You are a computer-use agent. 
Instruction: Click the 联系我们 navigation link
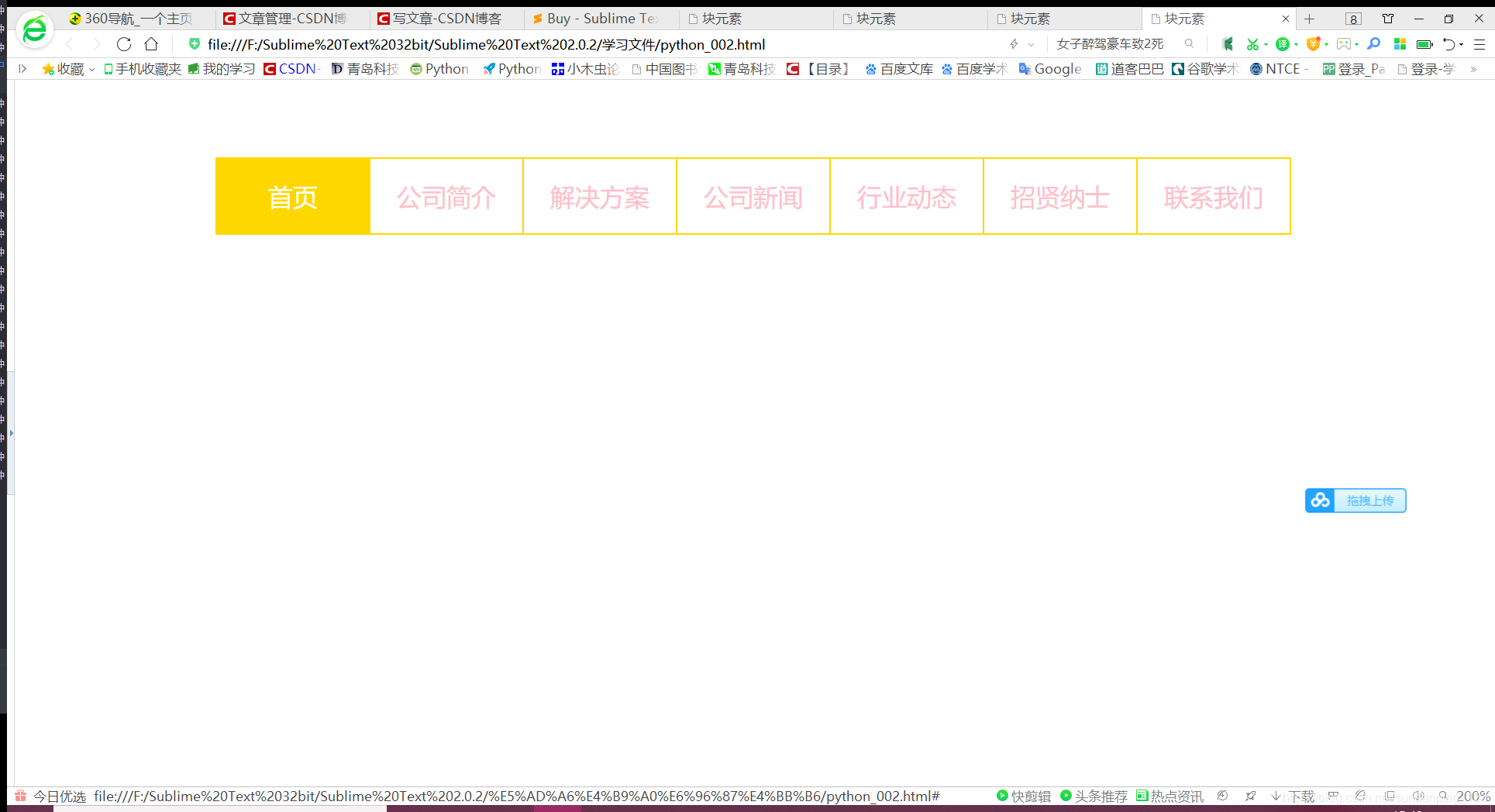point(1213,197)
